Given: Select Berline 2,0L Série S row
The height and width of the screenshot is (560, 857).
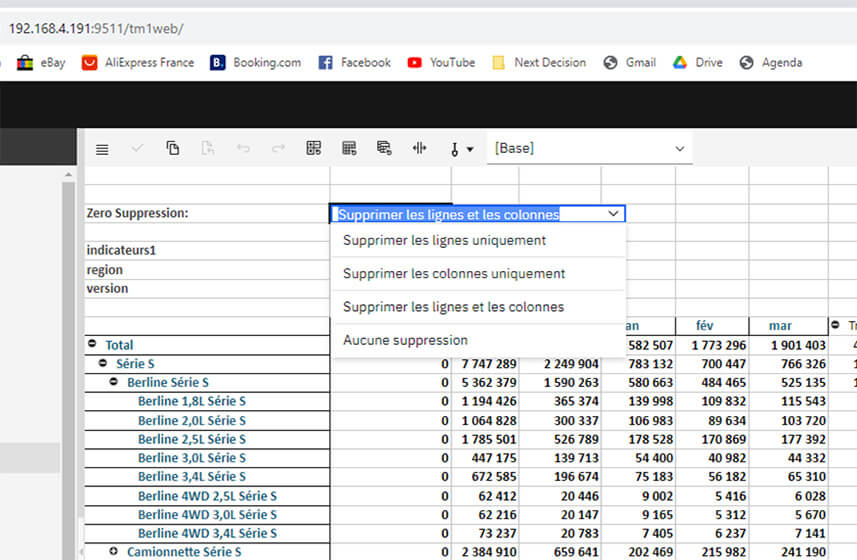Looking at the screenshot, I should click(192, 421).
